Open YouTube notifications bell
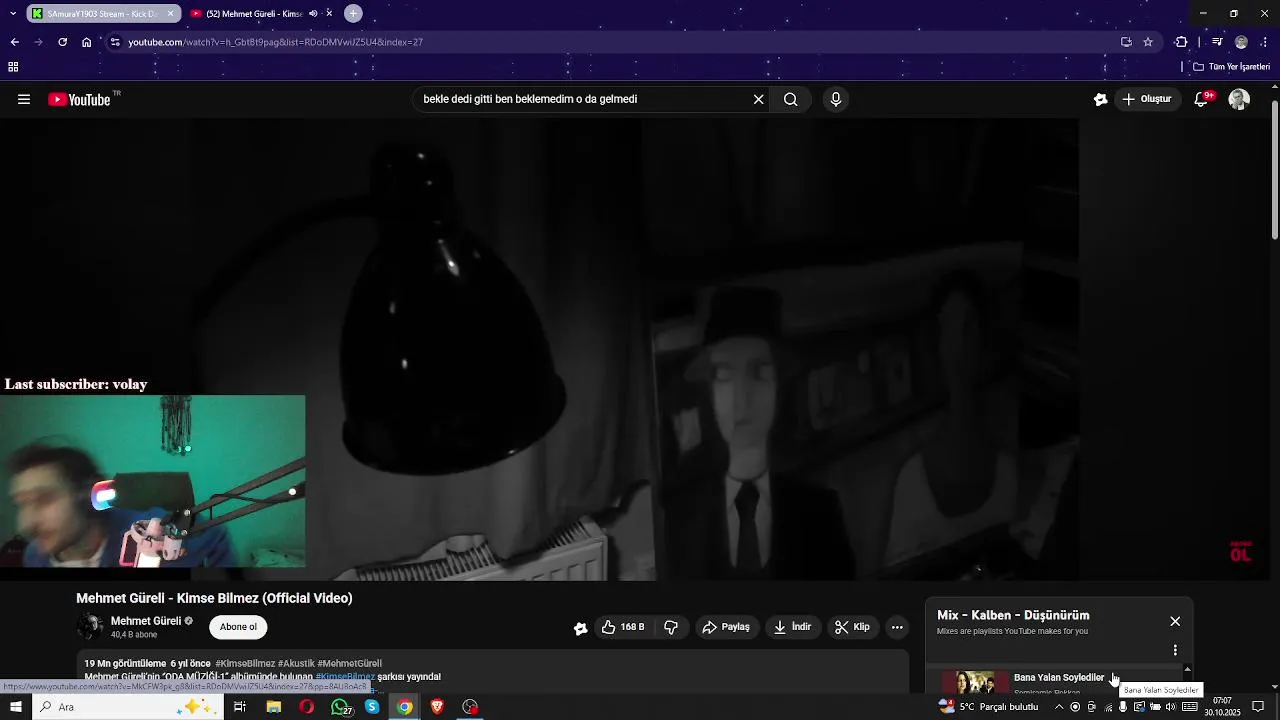This screenshot has width=1280, height=720. [1203, 99]
